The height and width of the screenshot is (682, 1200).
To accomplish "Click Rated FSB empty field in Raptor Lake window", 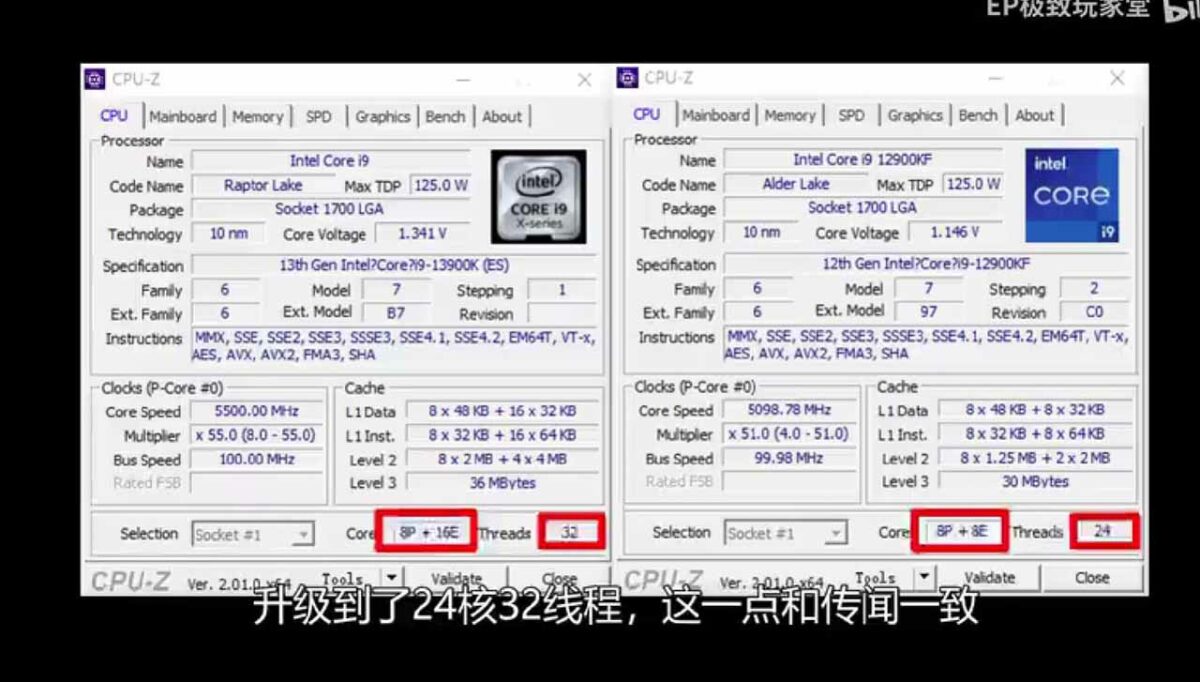I will [x=256, y=484].
